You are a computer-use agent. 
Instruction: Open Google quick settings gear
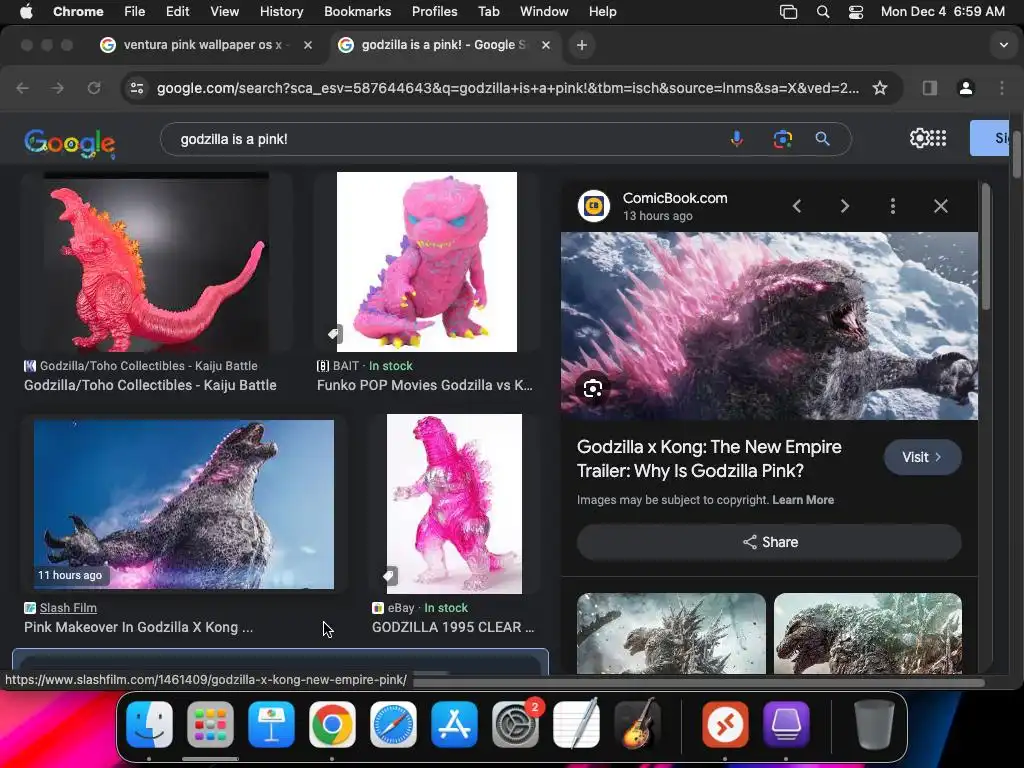pos(919,138)
